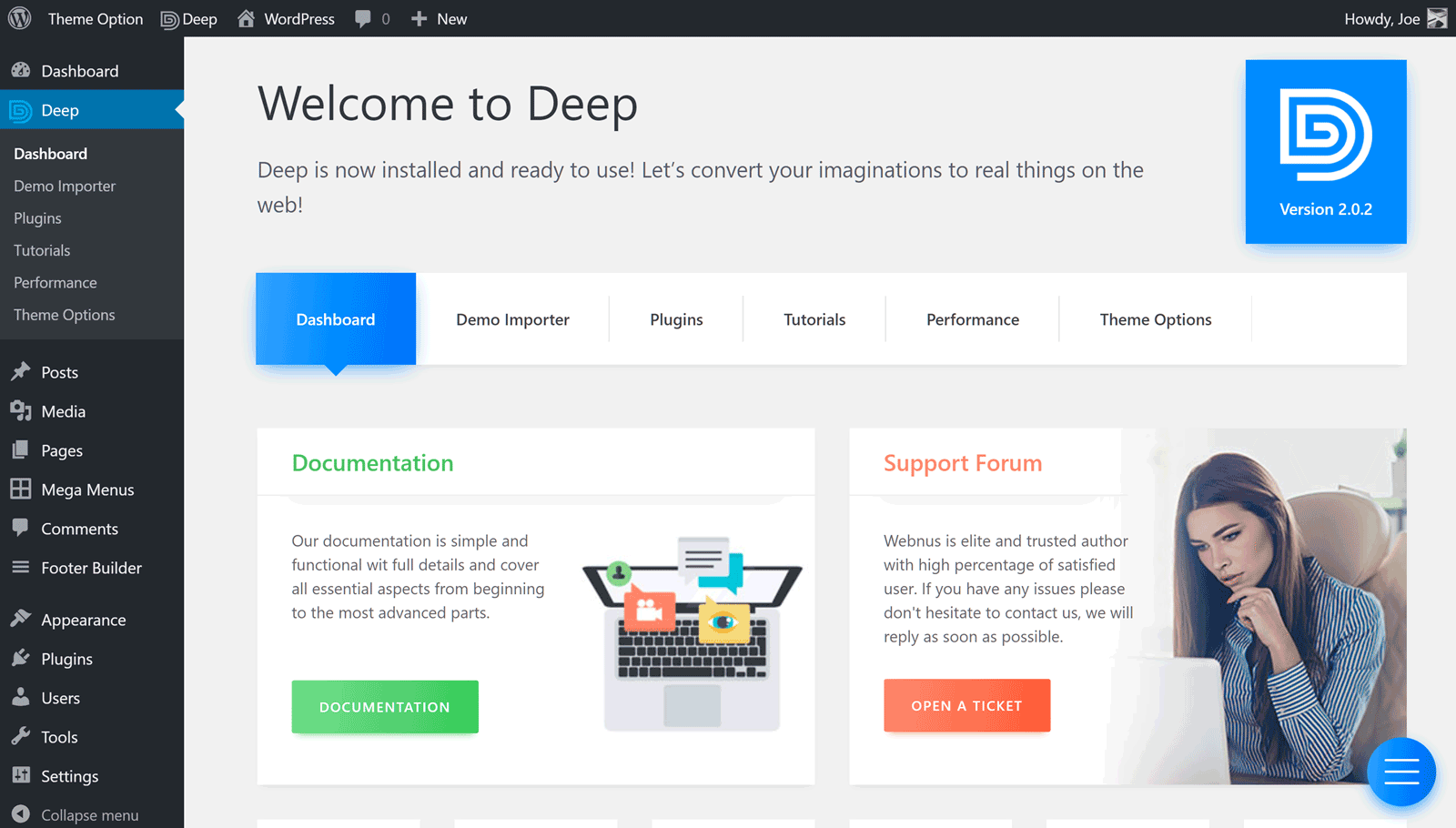Open the Howdy, Joe account menu
This screenshot has width=1456, height=828.
pyautogui.click(x=1395, y=19)
